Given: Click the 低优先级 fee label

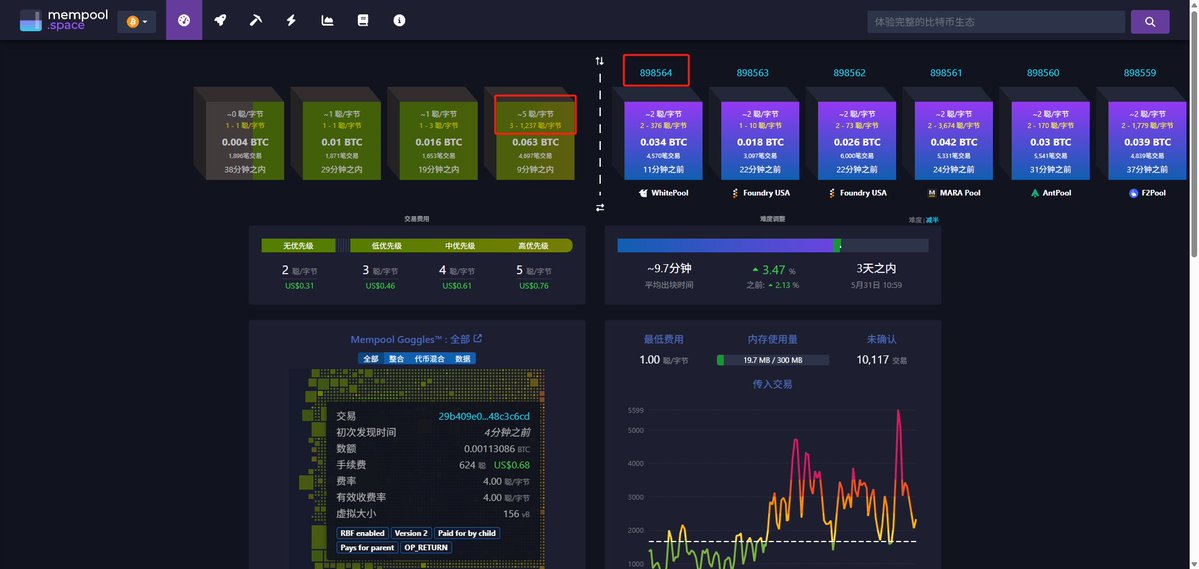Looking at the screenshot, I should pos(387,245).
